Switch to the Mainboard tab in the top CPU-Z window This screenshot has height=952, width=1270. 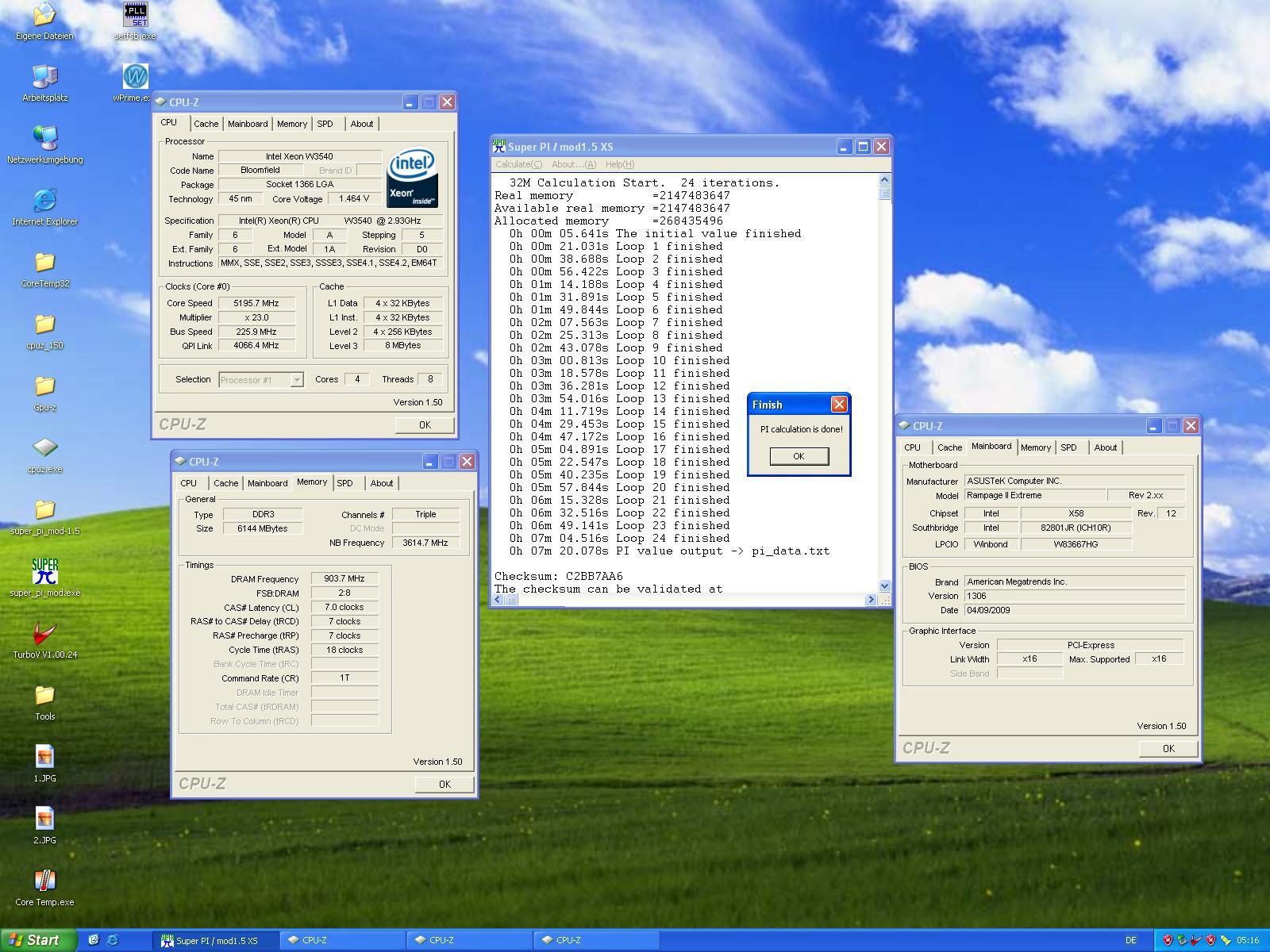tap(248, 124)
